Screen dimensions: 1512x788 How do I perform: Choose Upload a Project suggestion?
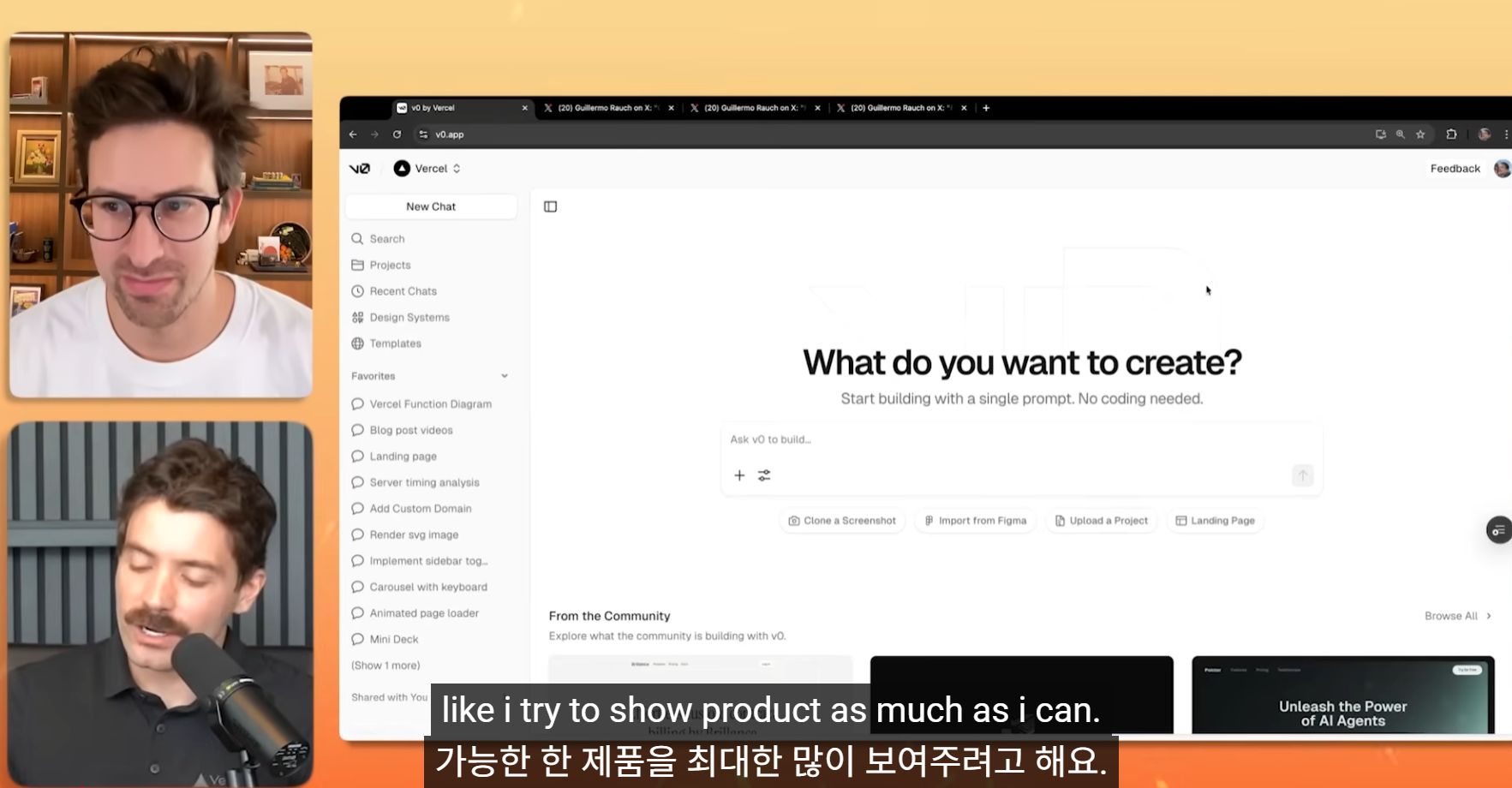(1101, 521)
